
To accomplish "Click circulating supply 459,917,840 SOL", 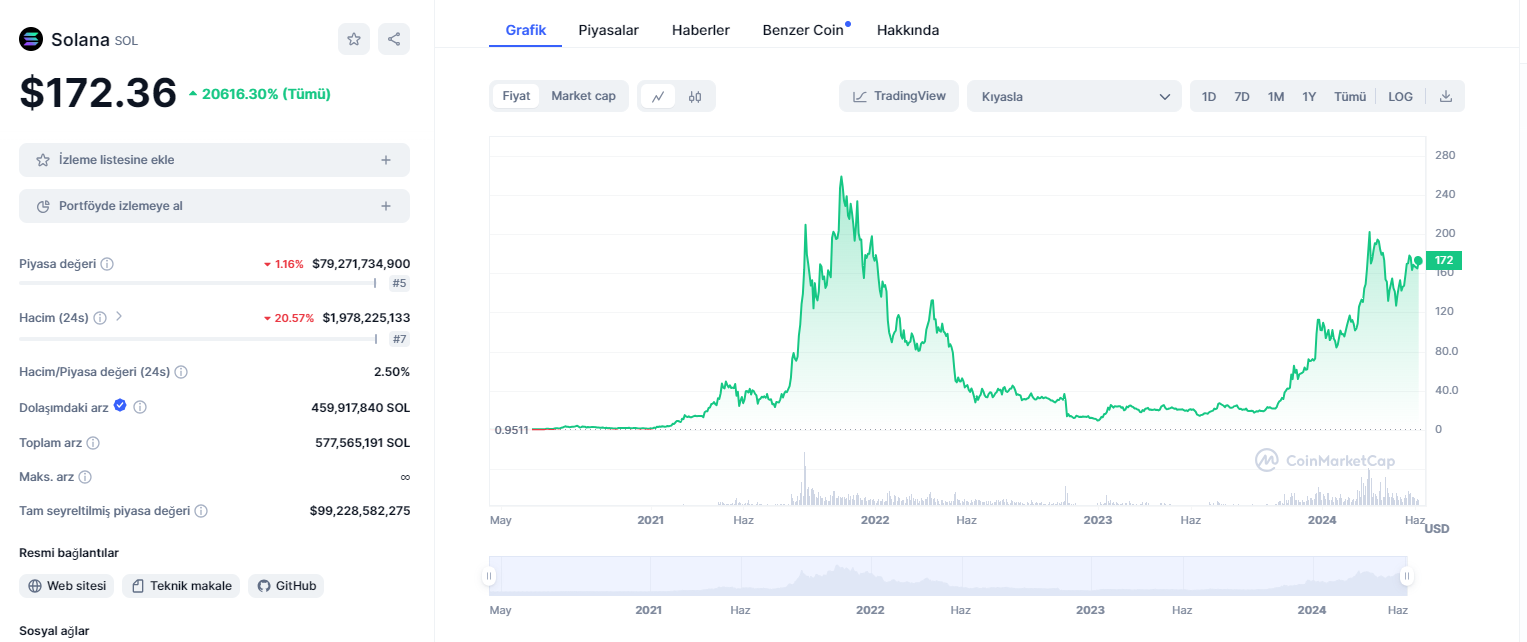I will pyautogui.click(x=361, y=408).
